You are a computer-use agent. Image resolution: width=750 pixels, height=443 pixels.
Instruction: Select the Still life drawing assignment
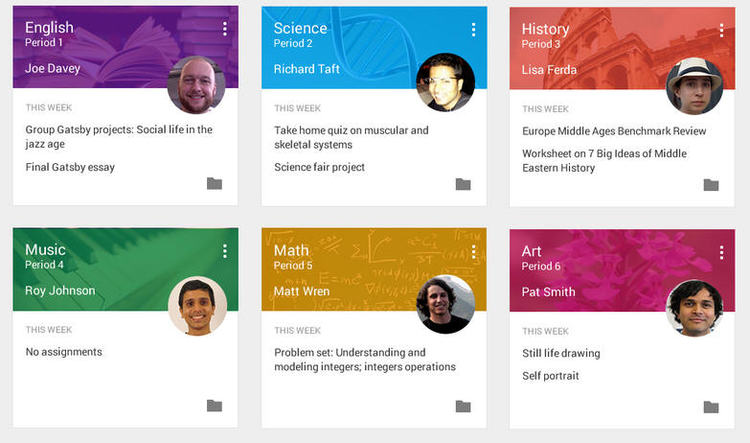pyautogui.click(x=563, y=352)
